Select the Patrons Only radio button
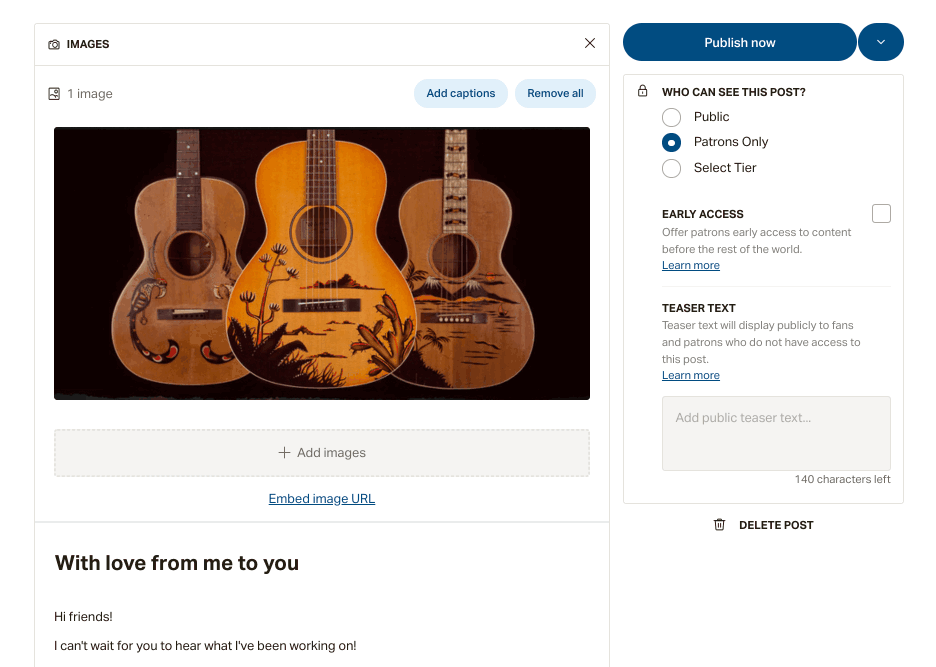This screenshot has width=936, height=667. [672, 143]
